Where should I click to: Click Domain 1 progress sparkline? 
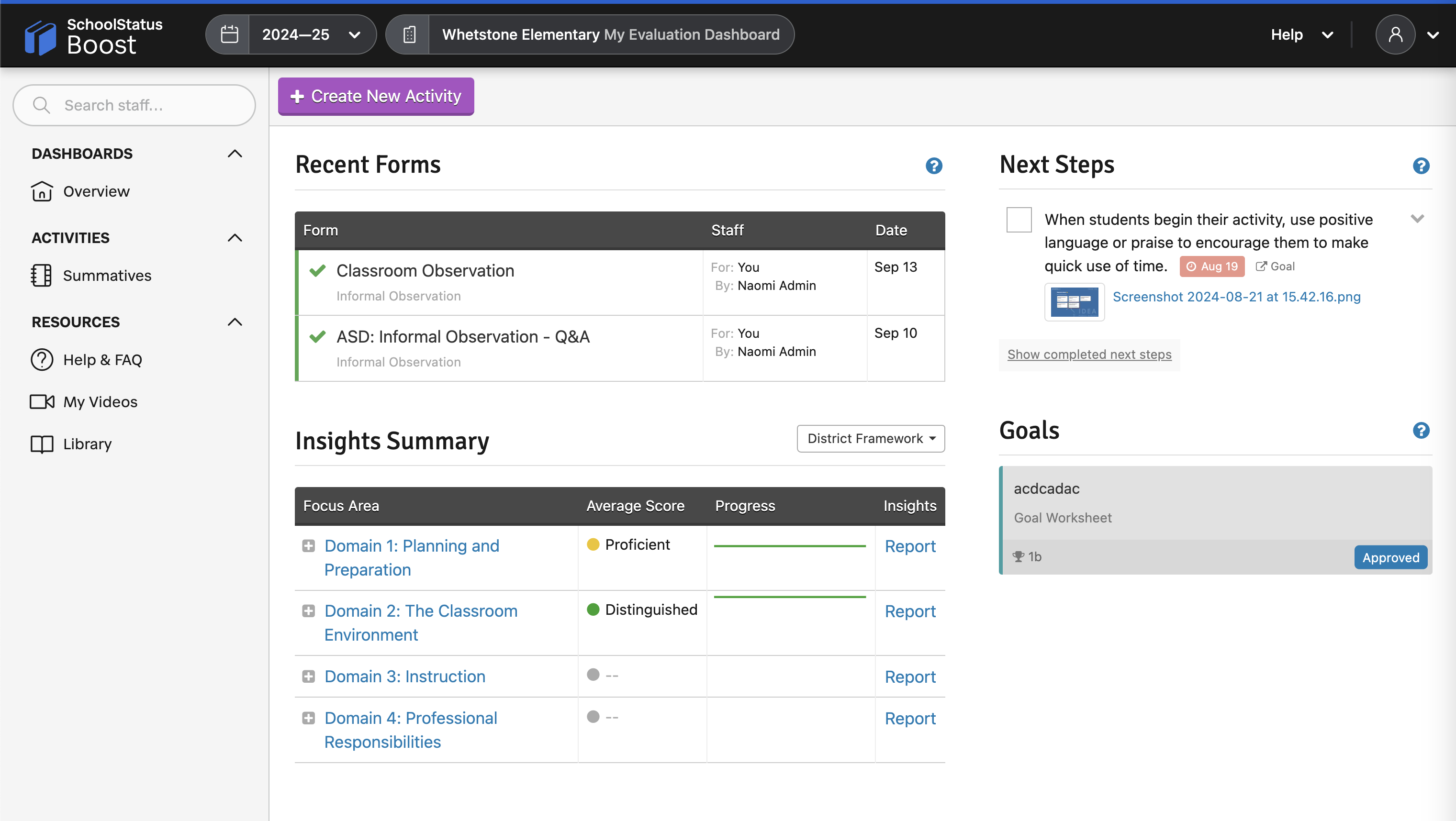(x=790, y=546)
